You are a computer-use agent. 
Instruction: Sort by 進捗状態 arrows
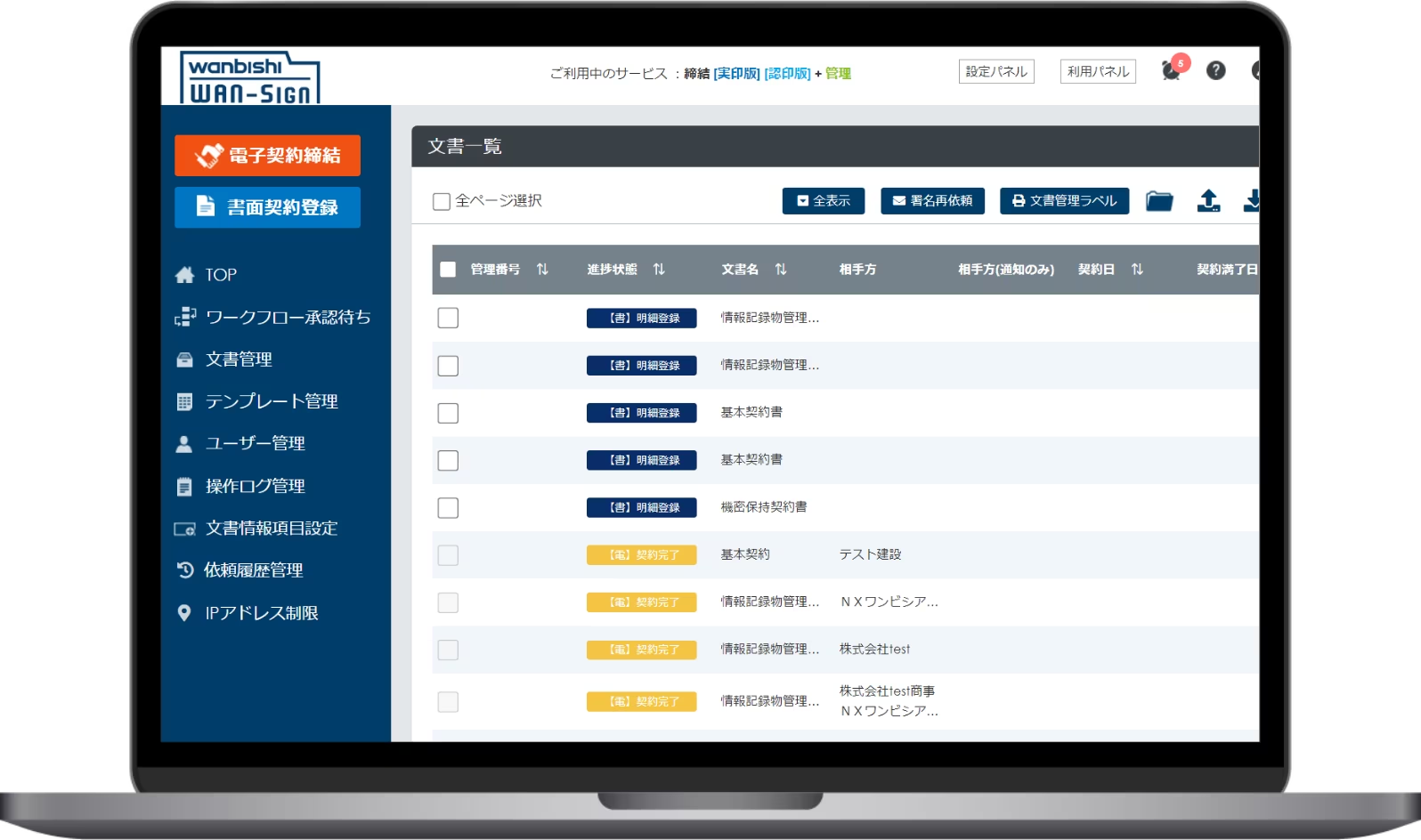[x=659, y=269]
